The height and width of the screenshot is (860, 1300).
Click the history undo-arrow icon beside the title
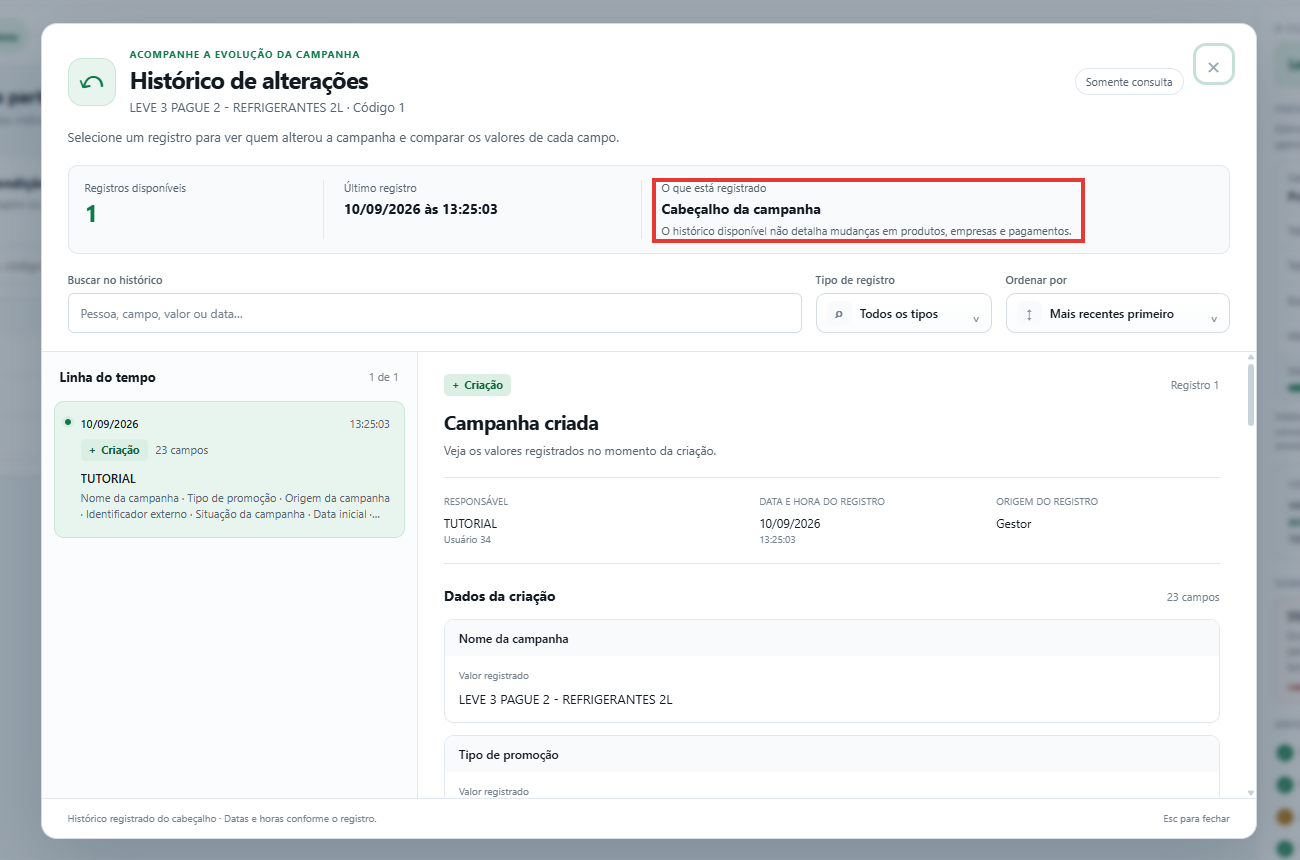(92, 82)
